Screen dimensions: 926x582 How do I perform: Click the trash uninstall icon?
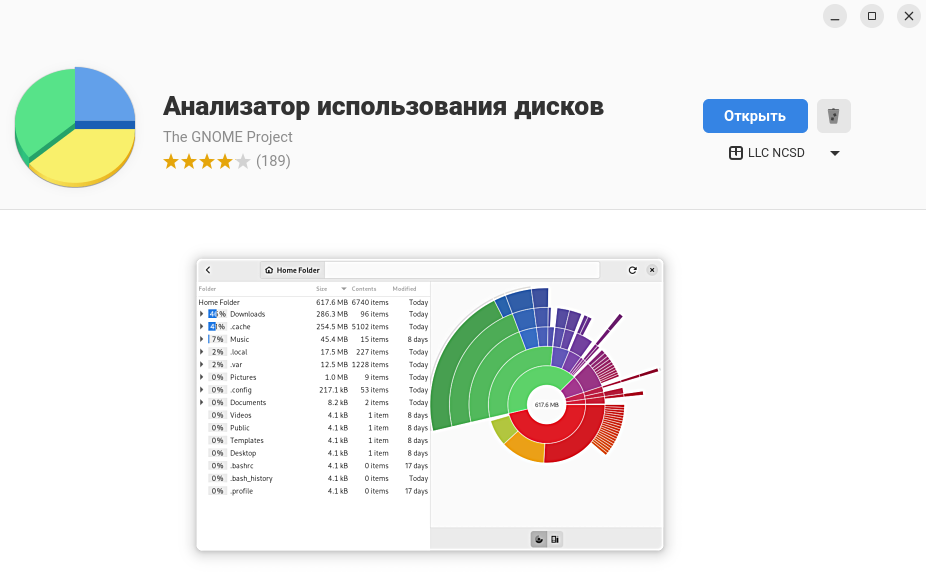point(833,116)
